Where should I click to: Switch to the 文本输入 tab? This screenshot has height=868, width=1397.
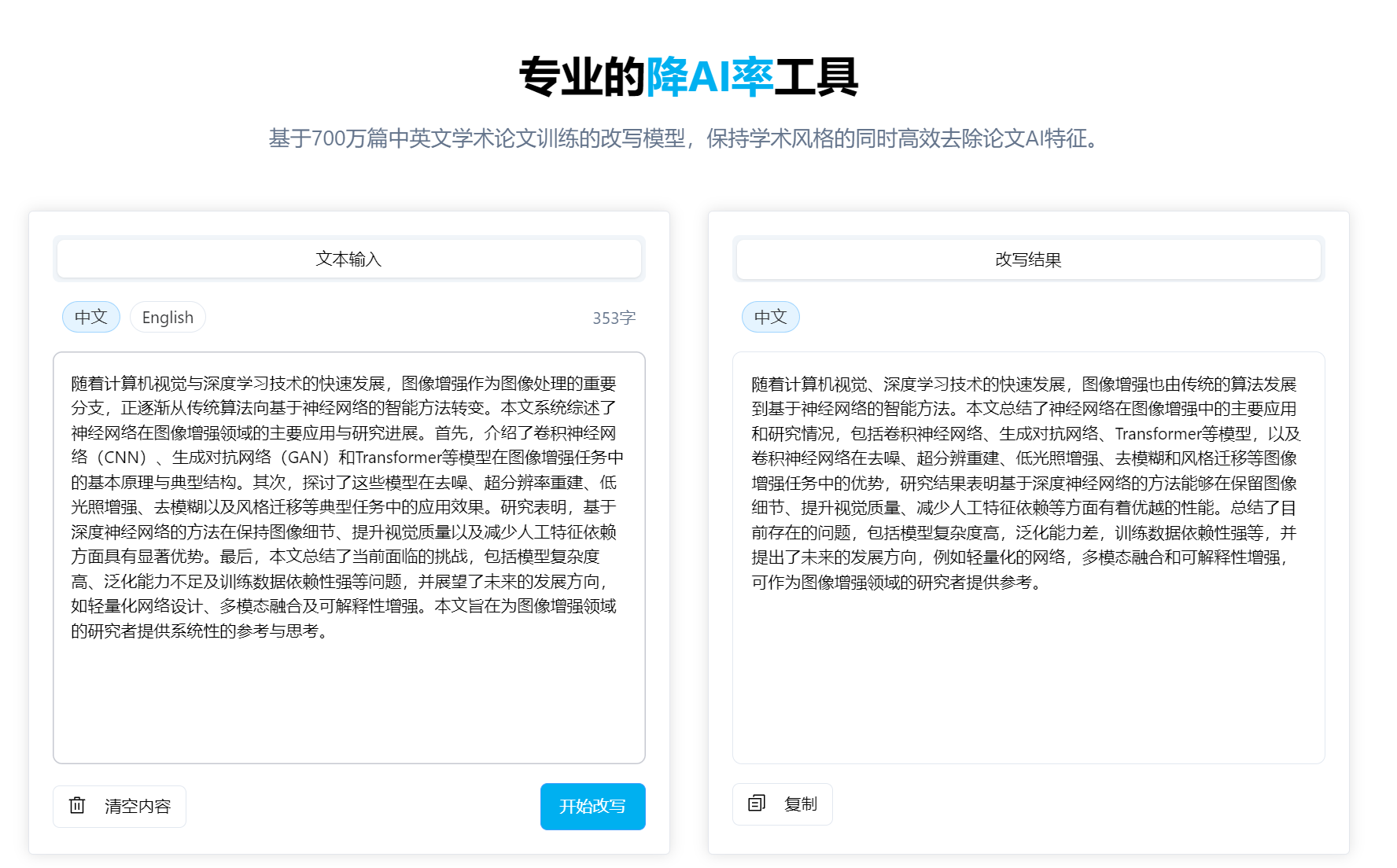click(349, 259)
